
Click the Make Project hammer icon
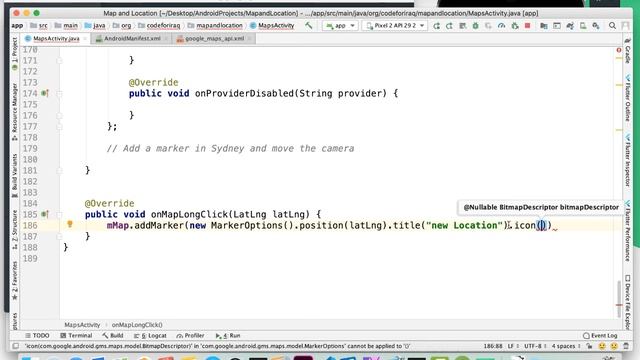click(309, 25)
